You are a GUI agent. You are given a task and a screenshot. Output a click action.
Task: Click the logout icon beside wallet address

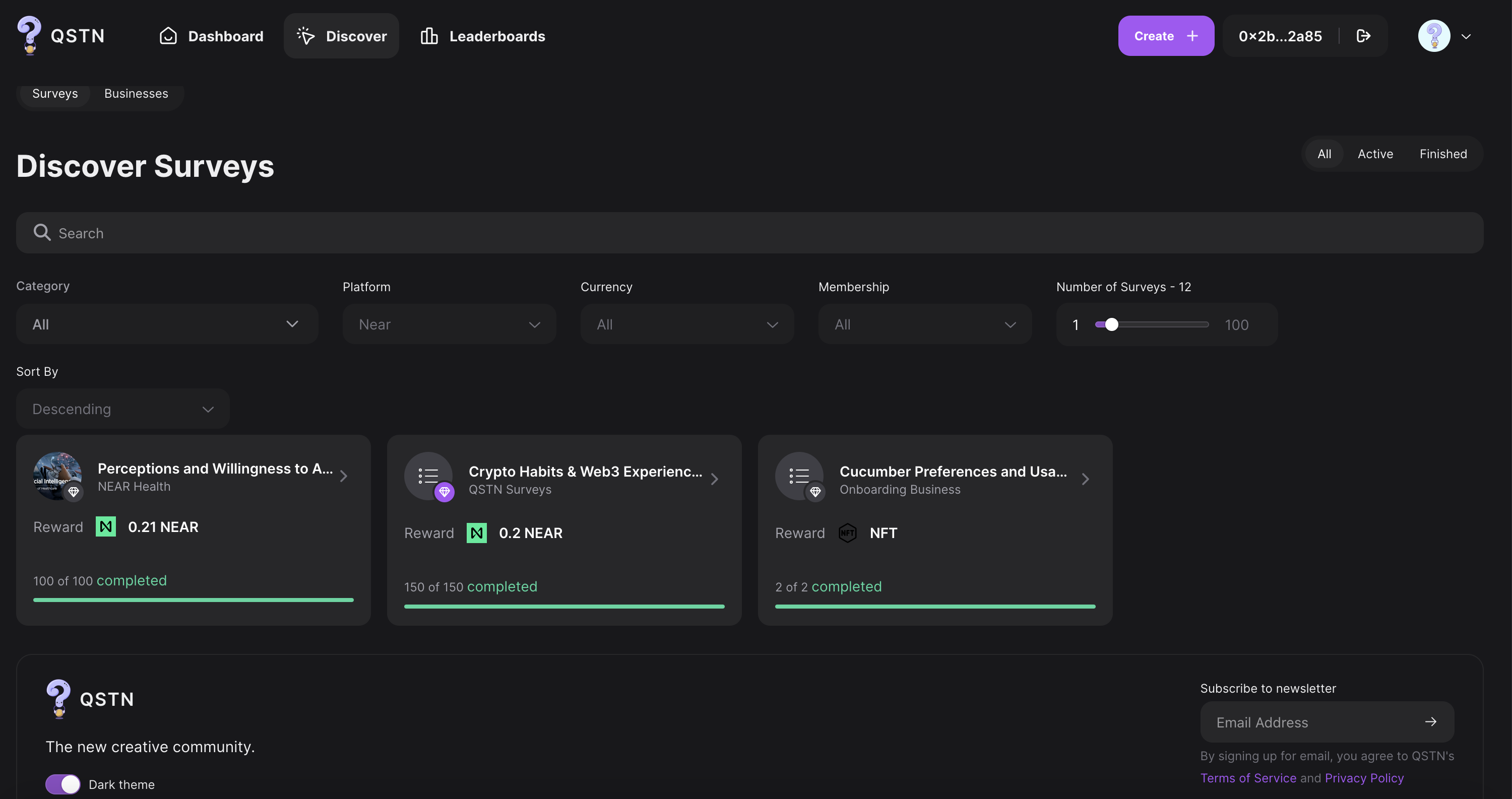(1363, 36)
